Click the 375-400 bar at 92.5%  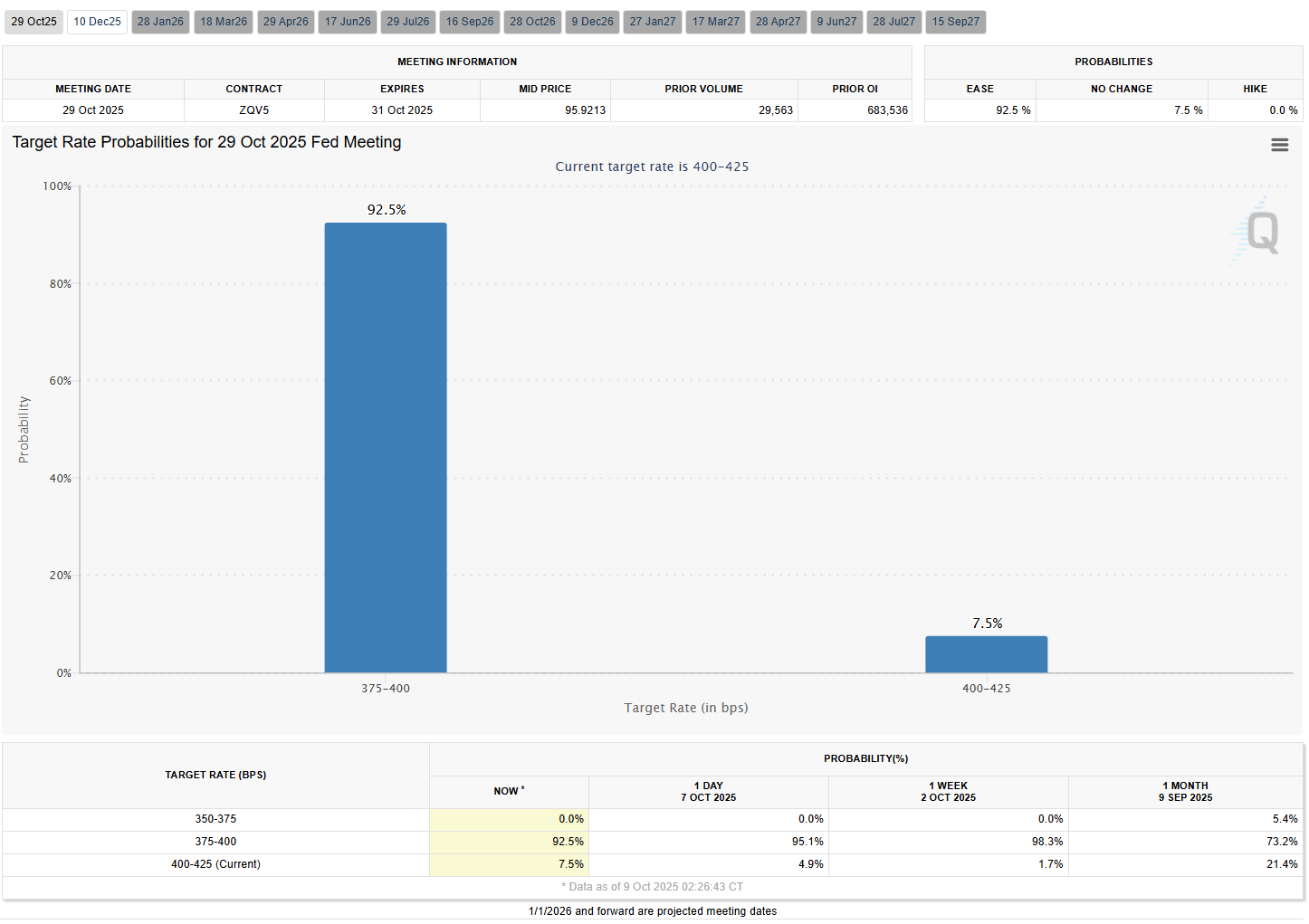coord(386,447)
